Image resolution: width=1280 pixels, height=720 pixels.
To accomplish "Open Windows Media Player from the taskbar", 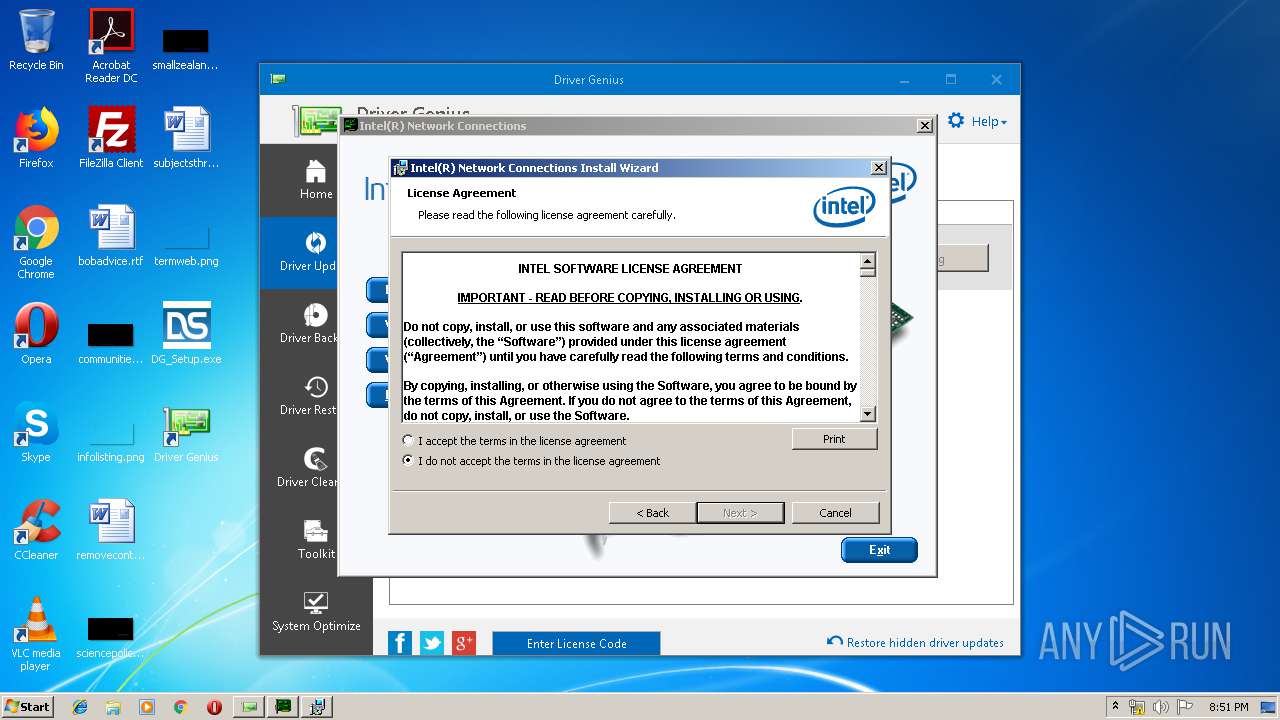I will point(147,707).
